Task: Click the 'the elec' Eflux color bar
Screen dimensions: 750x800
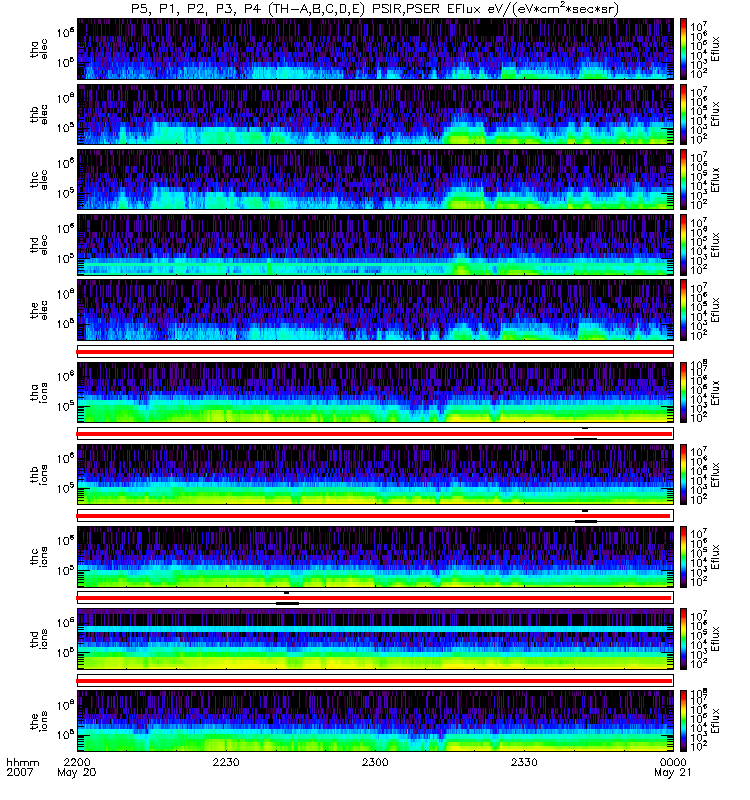Action: (683, 310)
